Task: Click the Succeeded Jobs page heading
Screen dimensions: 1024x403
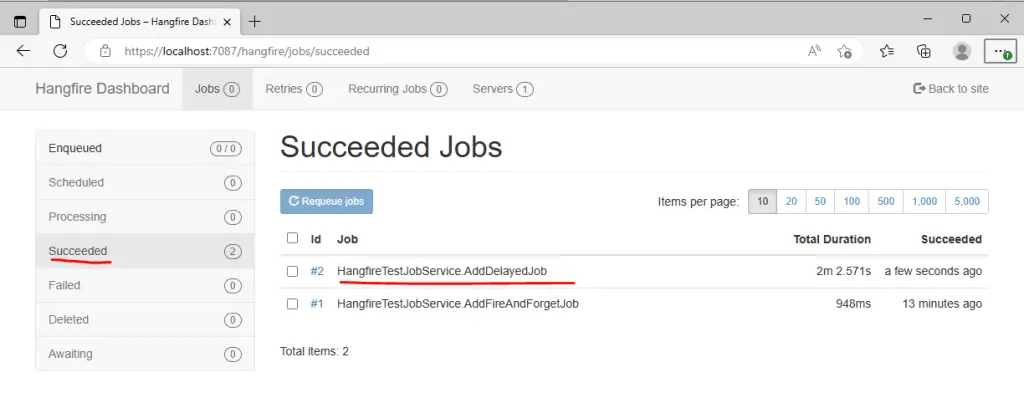Action: pyautogui.click(x=391, y=148)
